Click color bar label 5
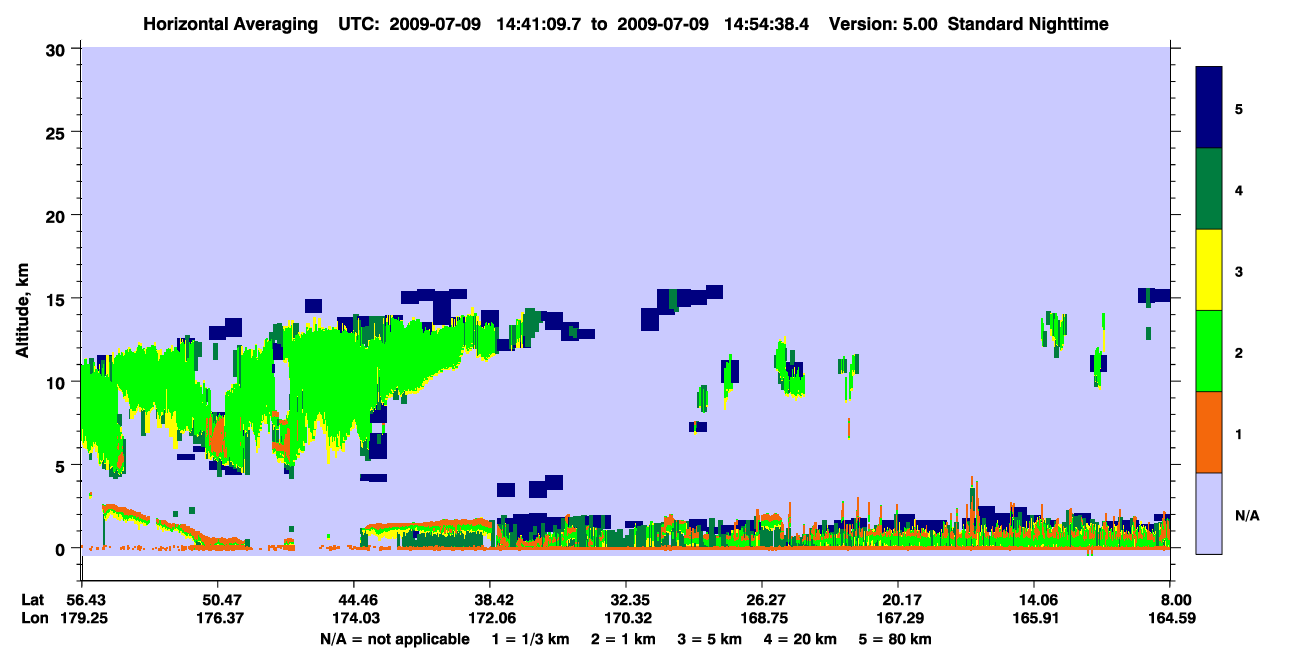Image resolution: width=1300 pixels, height=667 pixels. pyautogui.click(x=1239, y=108)
